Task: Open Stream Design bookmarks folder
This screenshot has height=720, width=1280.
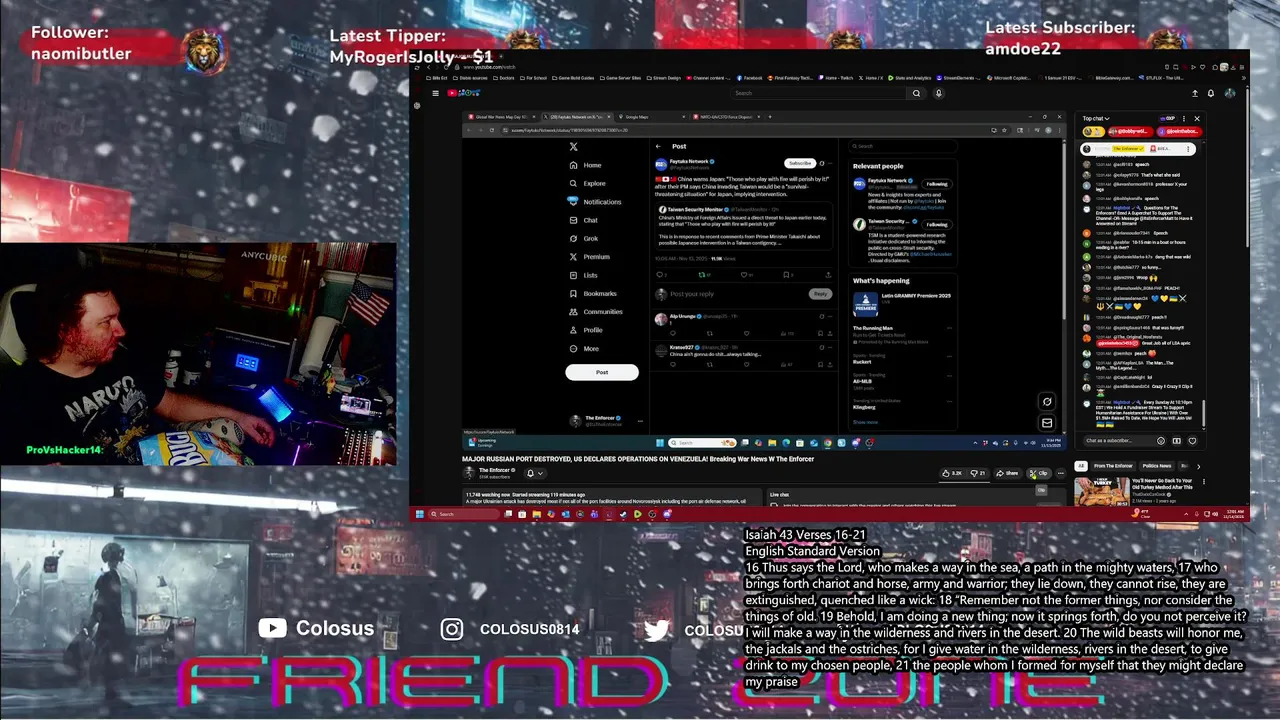Action: tap(666, 78)
